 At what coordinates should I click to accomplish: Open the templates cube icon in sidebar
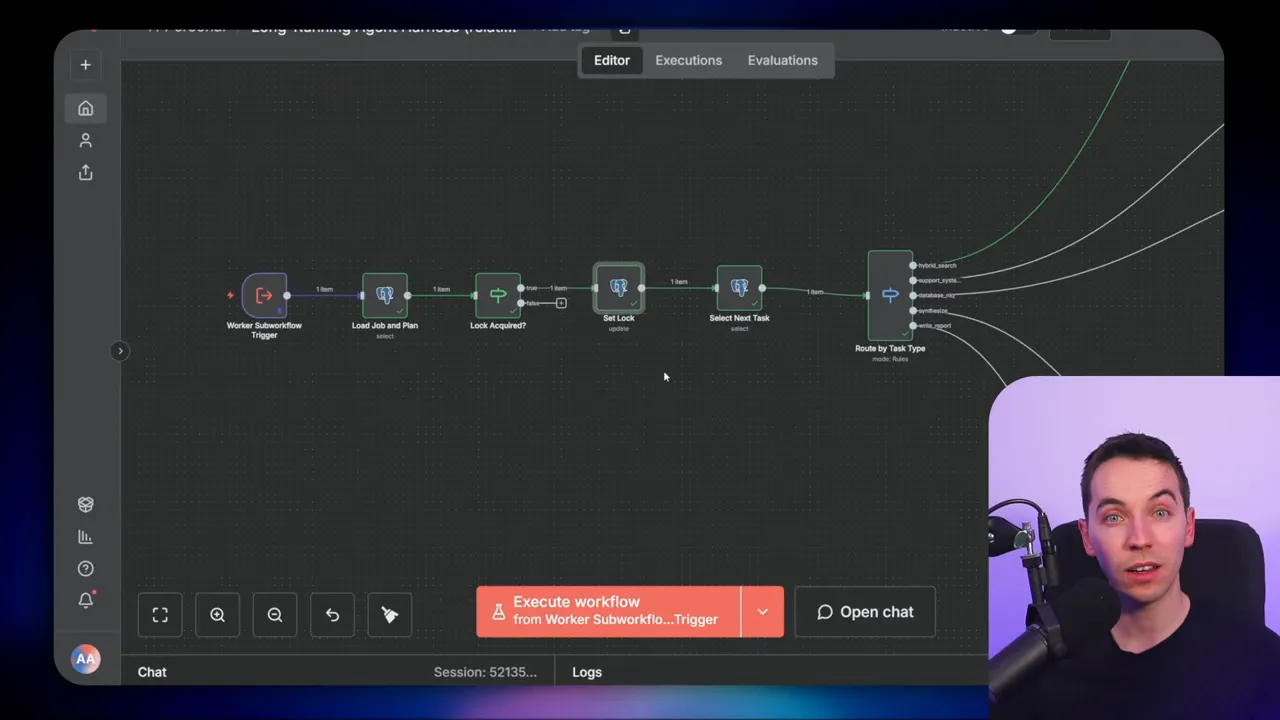85,504
